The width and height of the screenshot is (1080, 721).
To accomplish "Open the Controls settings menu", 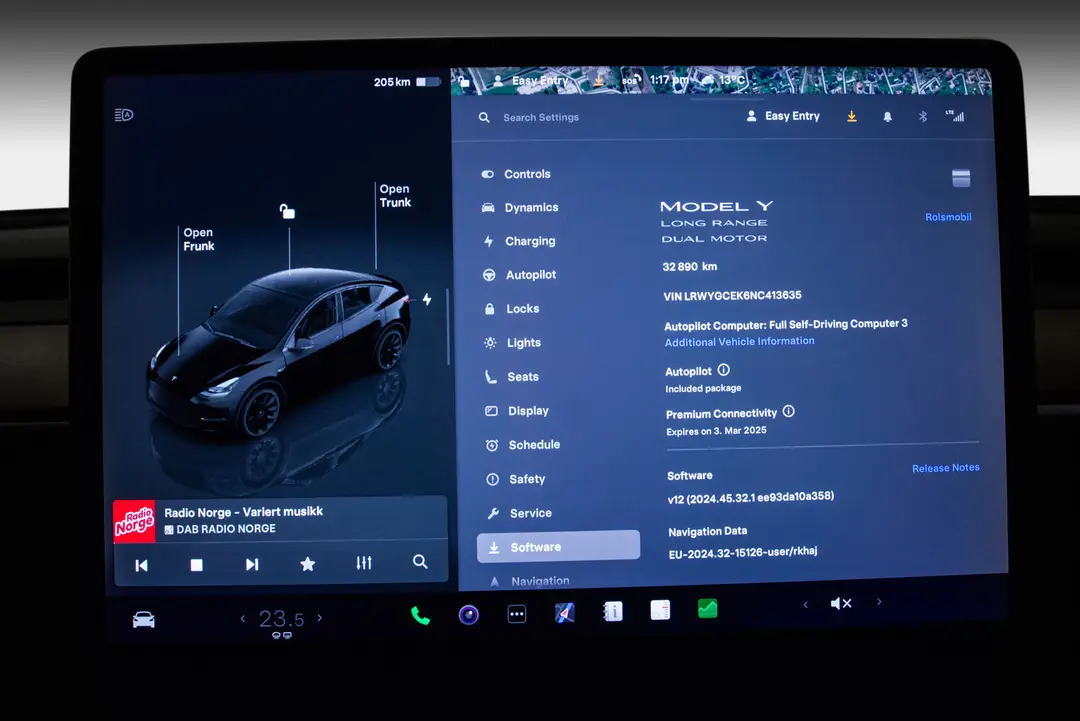I will (517, 174).
